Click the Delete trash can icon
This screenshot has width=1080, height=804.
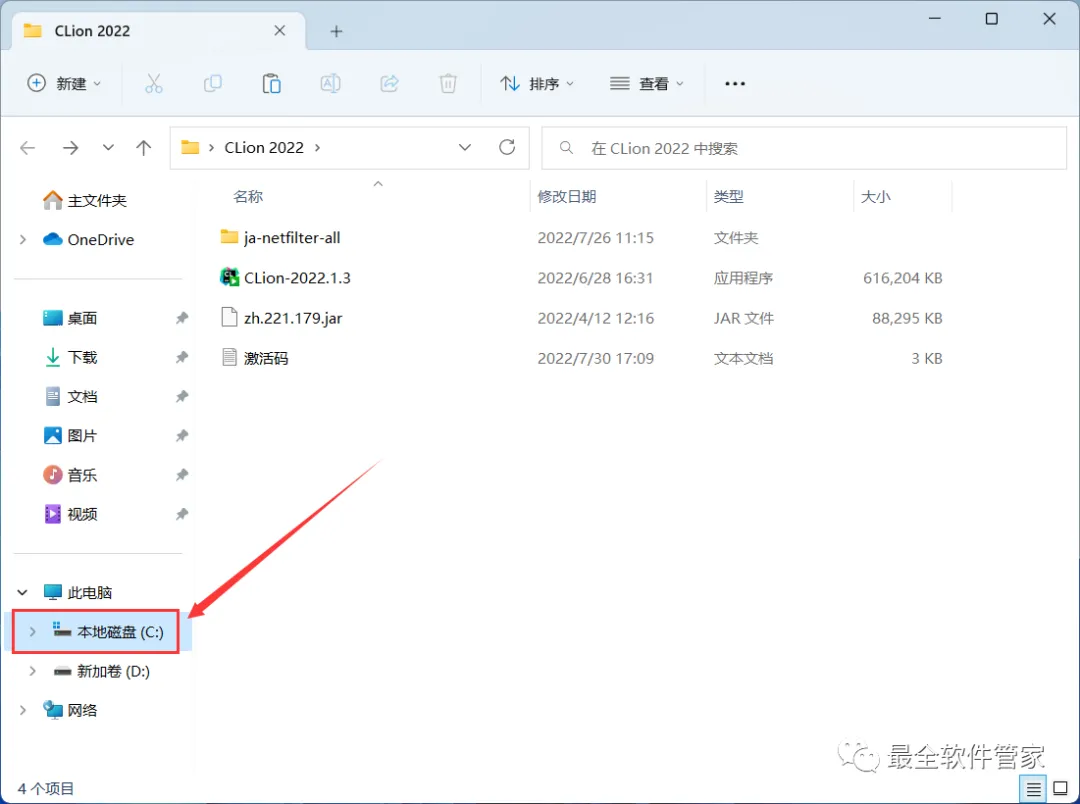tap(448, 83)
